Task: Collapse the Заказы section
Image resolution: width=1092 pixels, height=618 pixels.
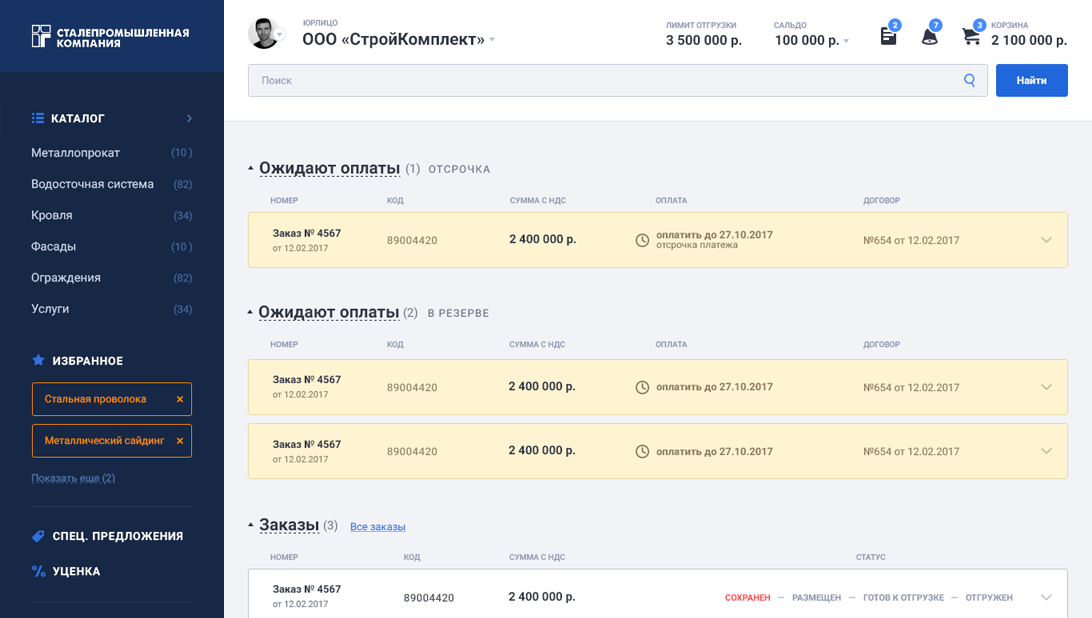Action: coord(251,526)
